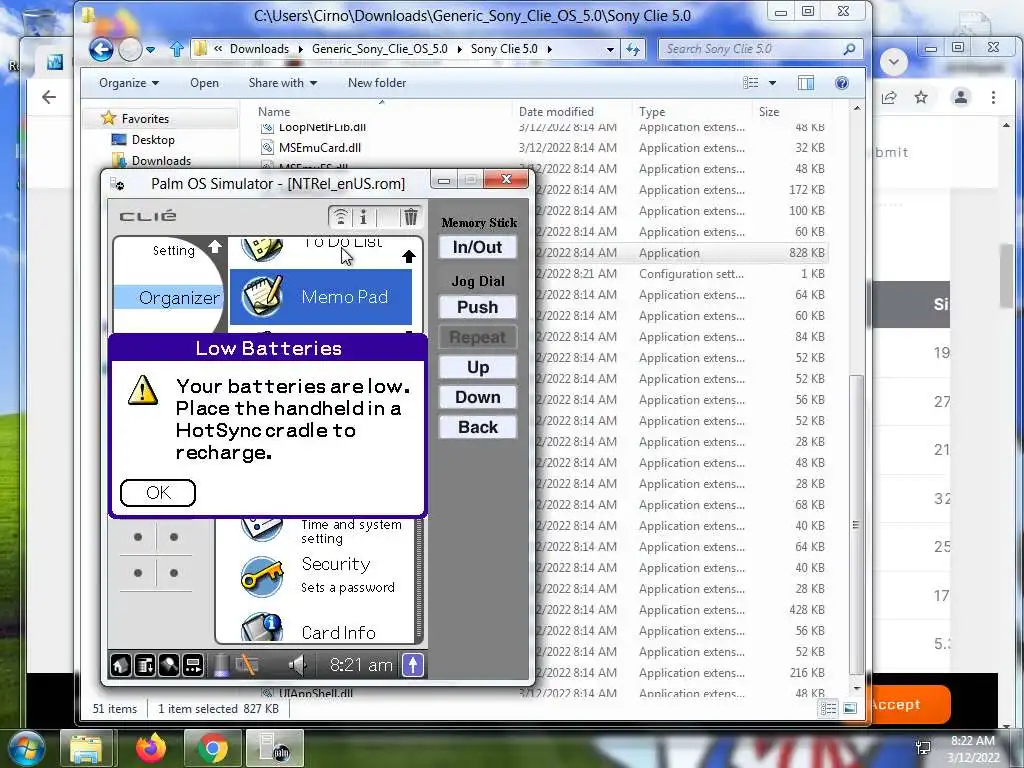1024x768 pixels.
Task: Tap the crossed-out card icon in Palm status bar
Action: tap(246, 665)
